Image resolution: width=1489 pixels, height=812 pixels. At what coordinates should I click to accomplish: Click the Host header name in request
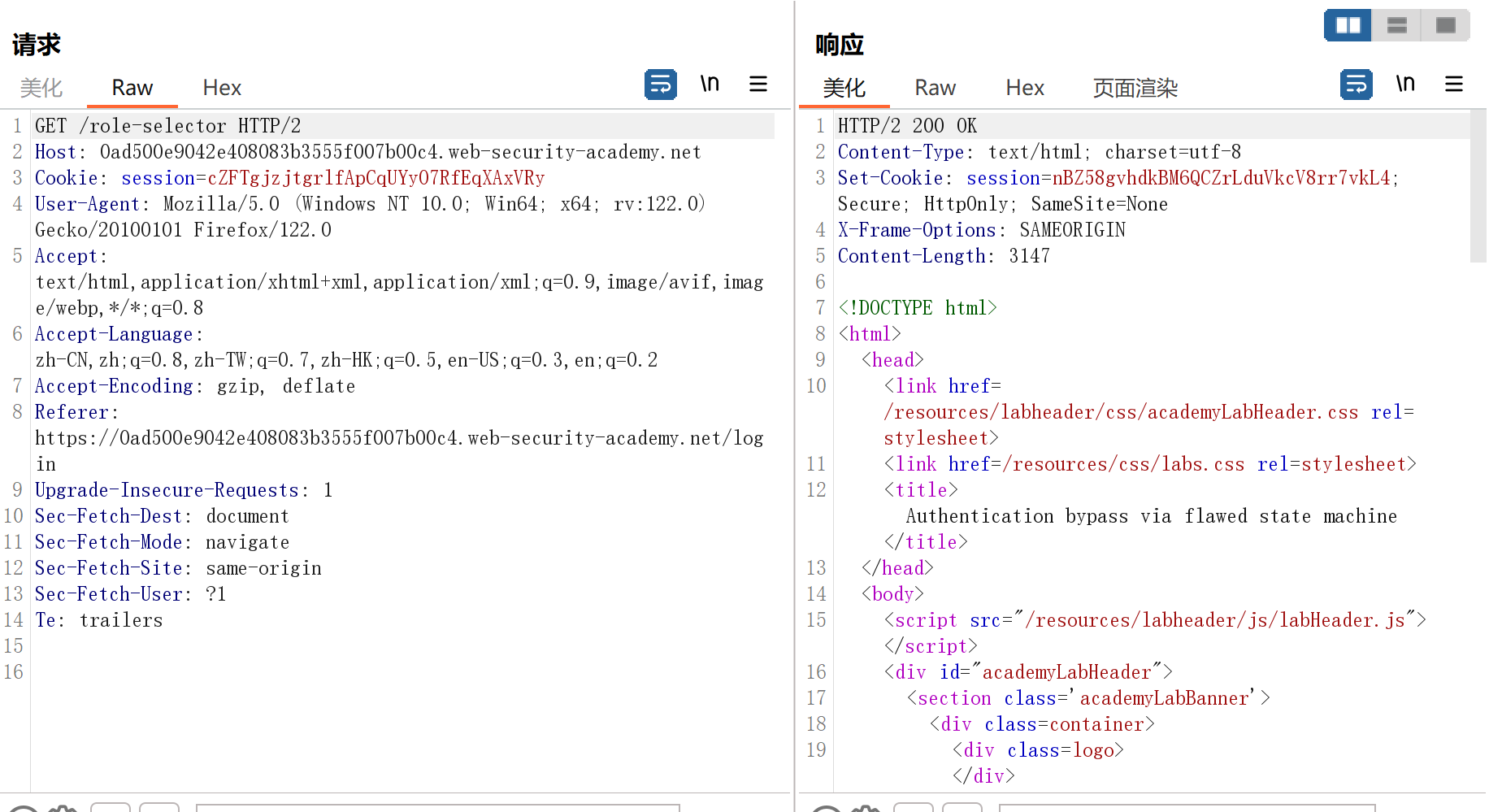[x=55, y=152]
